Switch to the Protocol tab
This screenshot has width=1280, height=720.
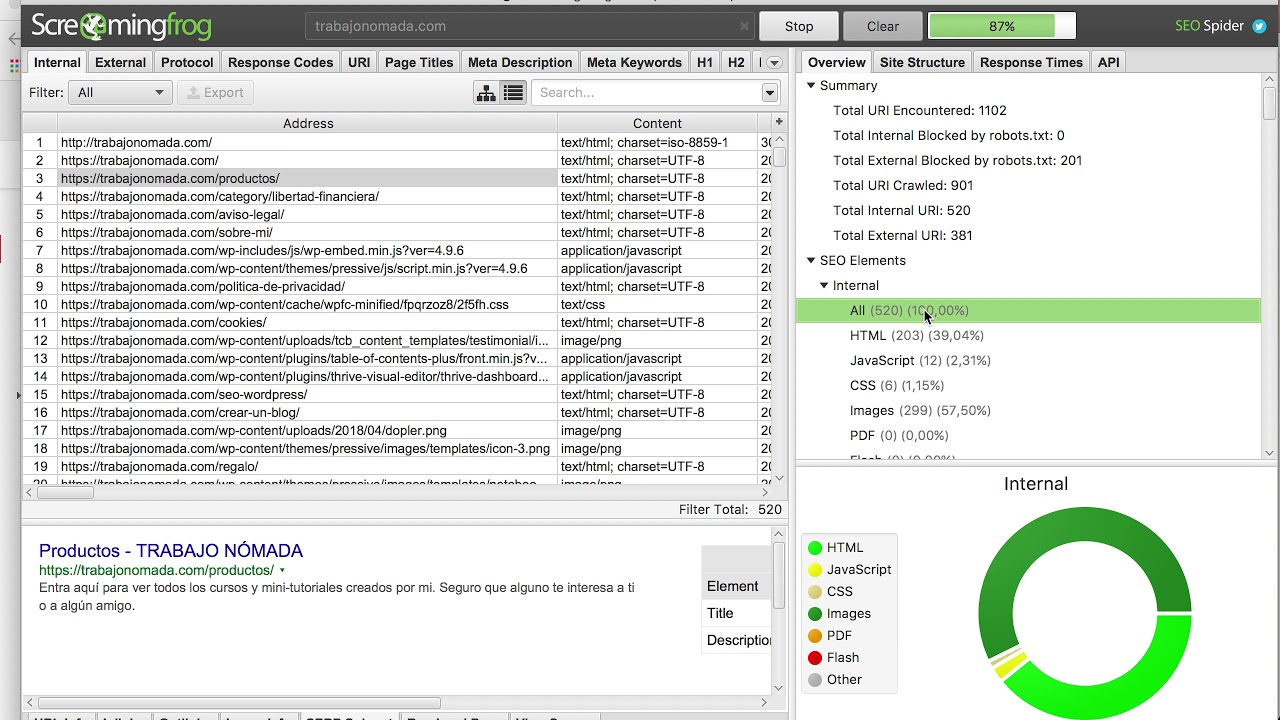(187, 62)
